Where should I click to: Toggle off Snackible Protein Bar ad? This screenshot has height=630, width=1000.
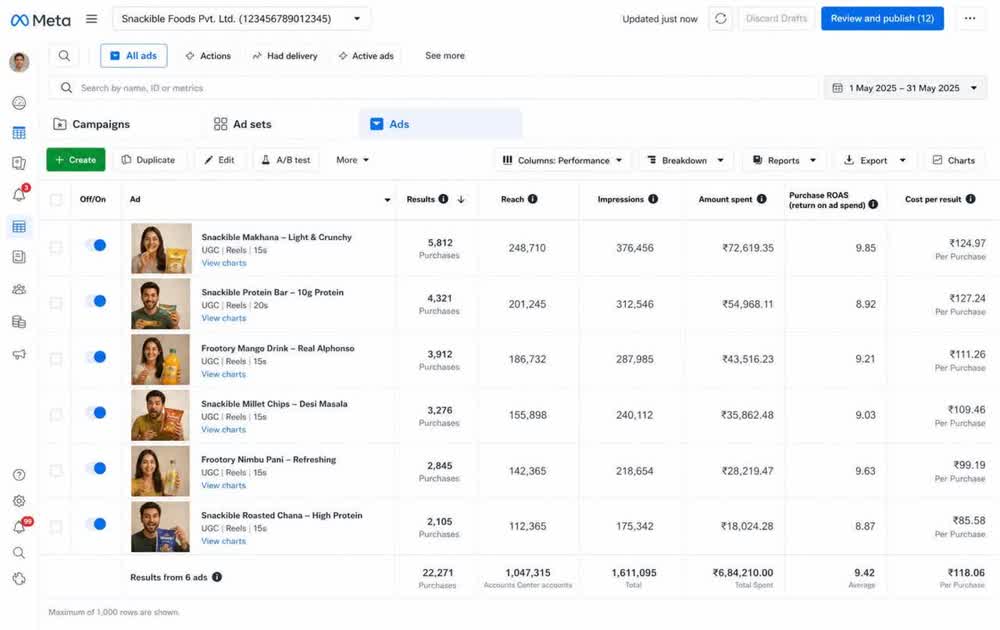96,301
